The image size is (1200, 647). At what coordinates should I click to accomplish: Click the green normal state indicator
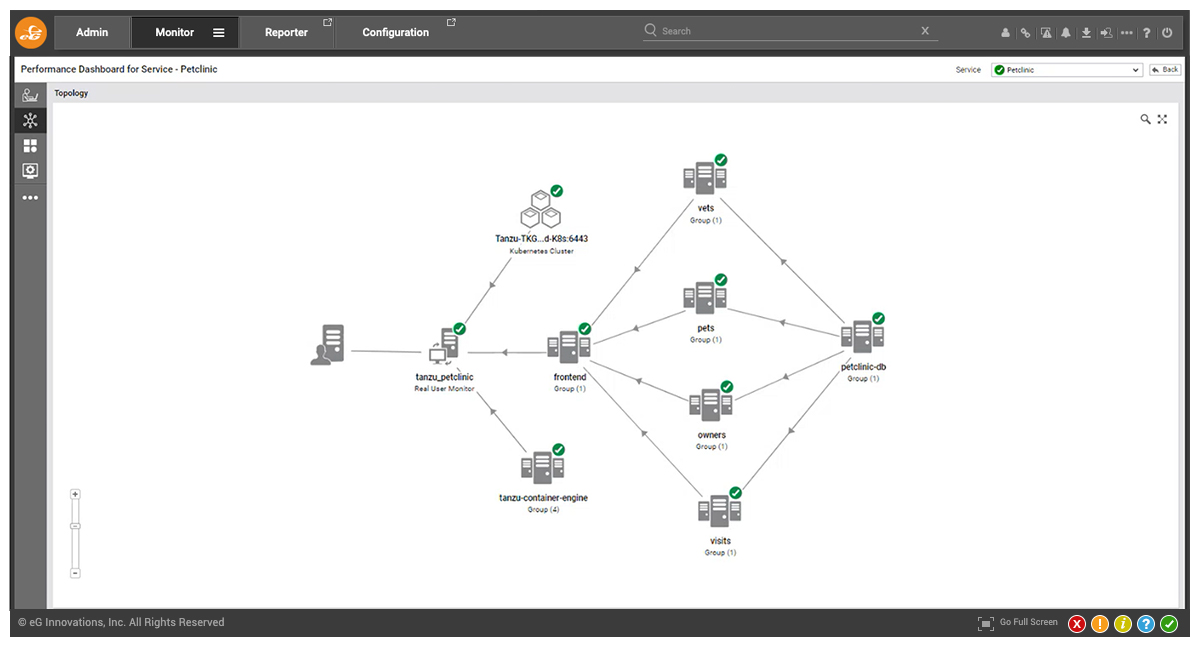[x=1169, y=624]
